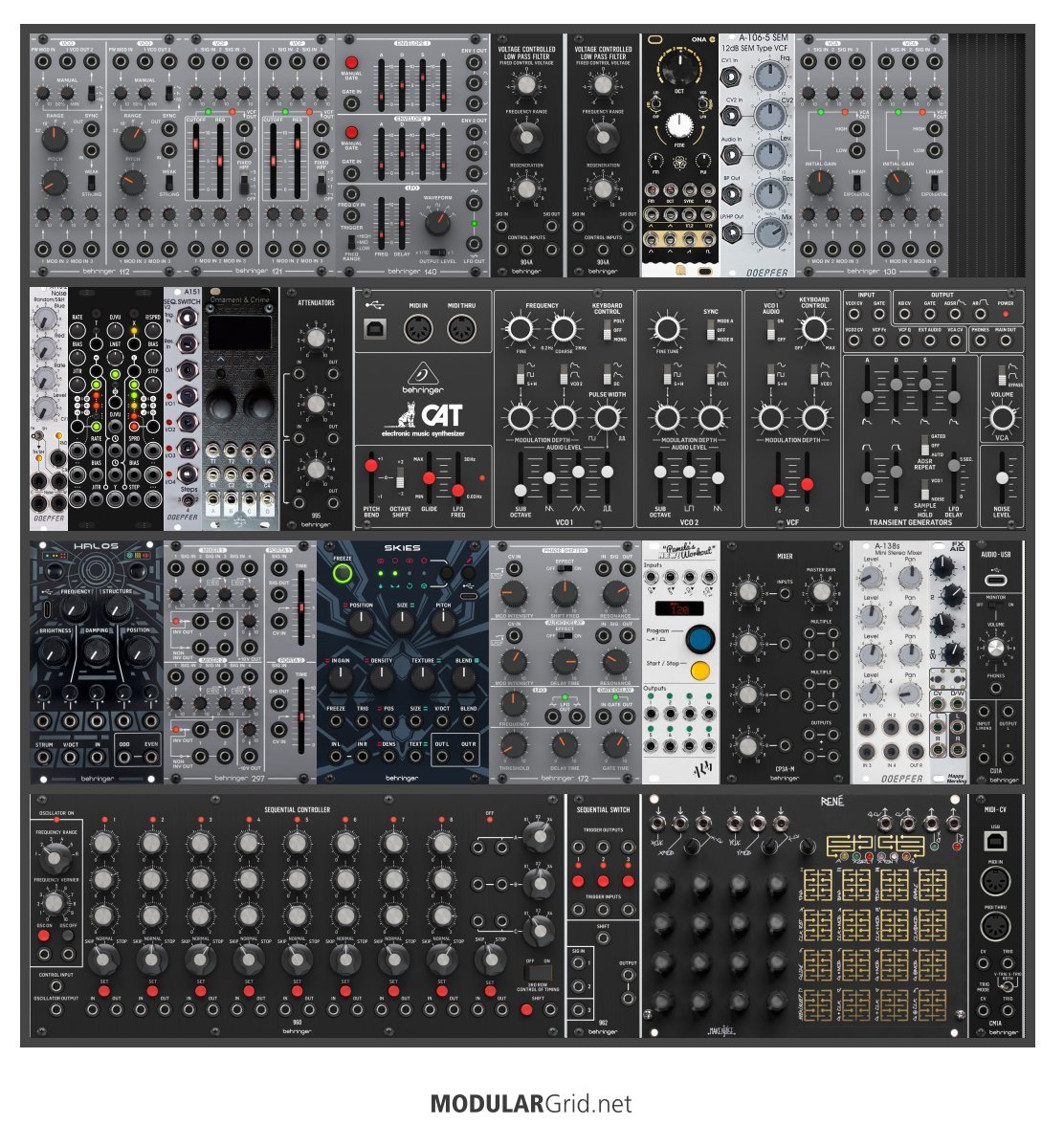Click the Halos ODD output jack
The image size is (1064, 1124).
(124, 757)
